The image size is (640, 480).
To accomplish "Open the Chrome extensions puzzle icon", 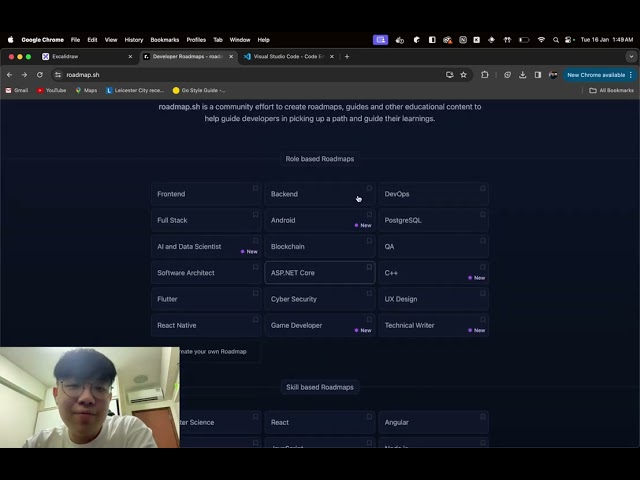I will 485,75.
